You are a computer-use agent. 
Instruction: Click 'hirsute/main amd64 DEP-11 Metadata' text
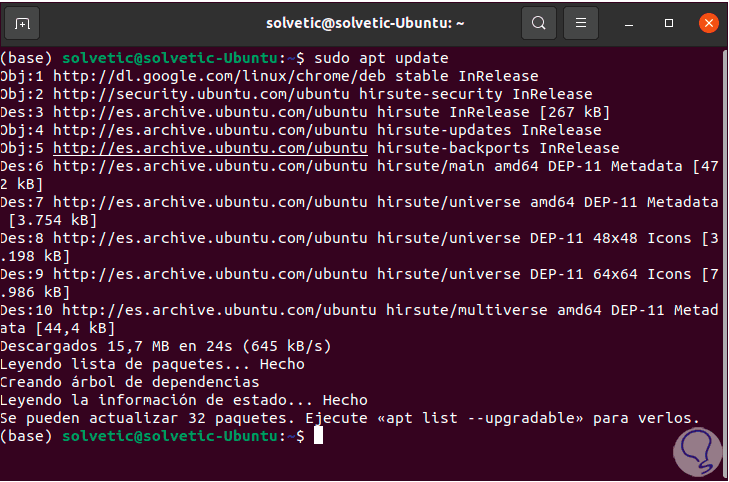point(530,166)
